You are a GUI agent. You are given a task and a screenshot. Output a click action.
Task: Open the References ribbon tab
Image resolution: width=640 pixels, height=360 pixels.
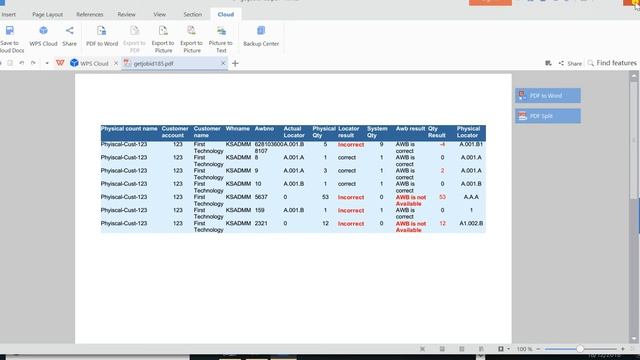coord(90,14)
